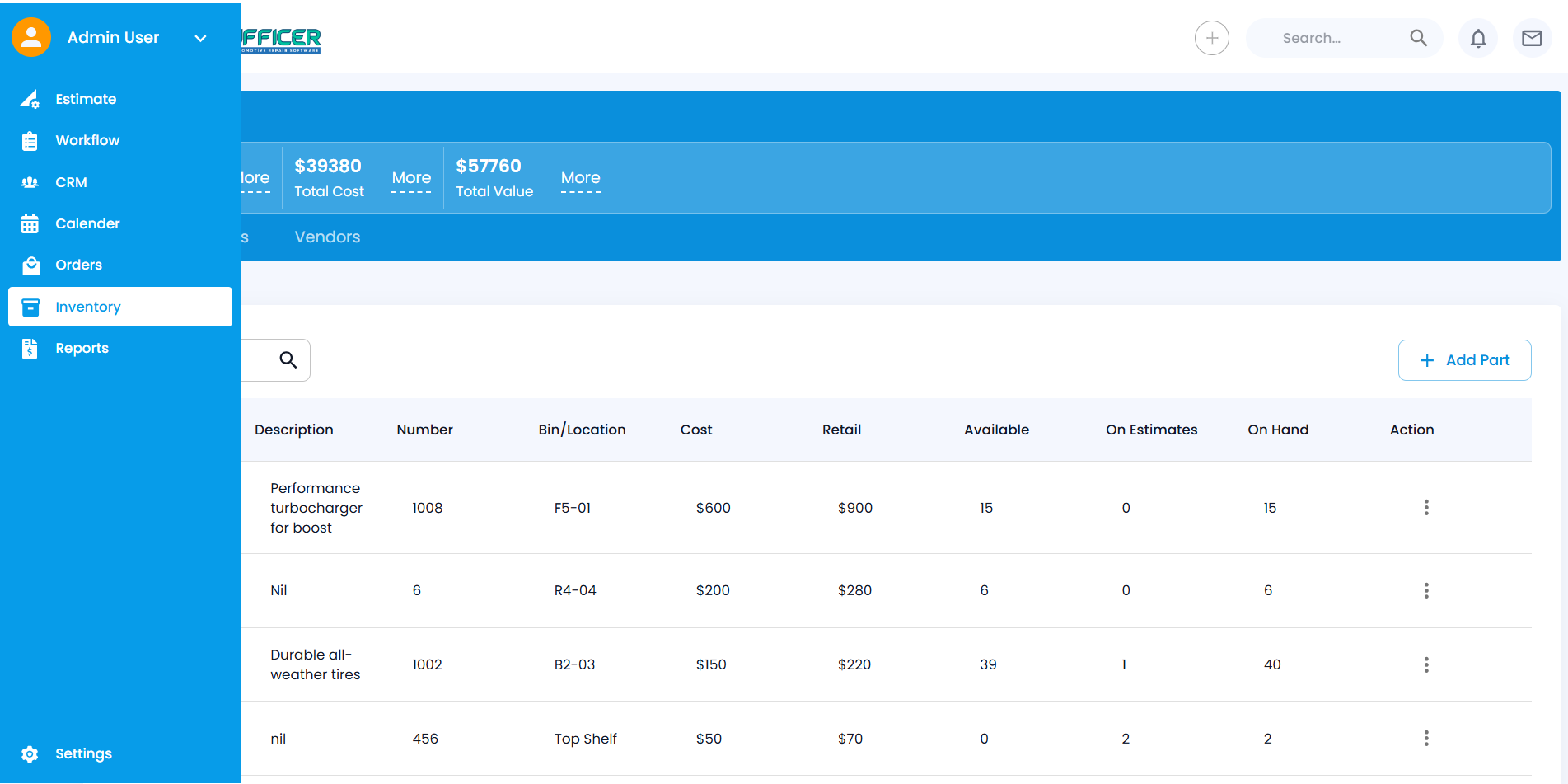Switch to the Vendors tab
Screen dimensions: 1568x784
327,237
